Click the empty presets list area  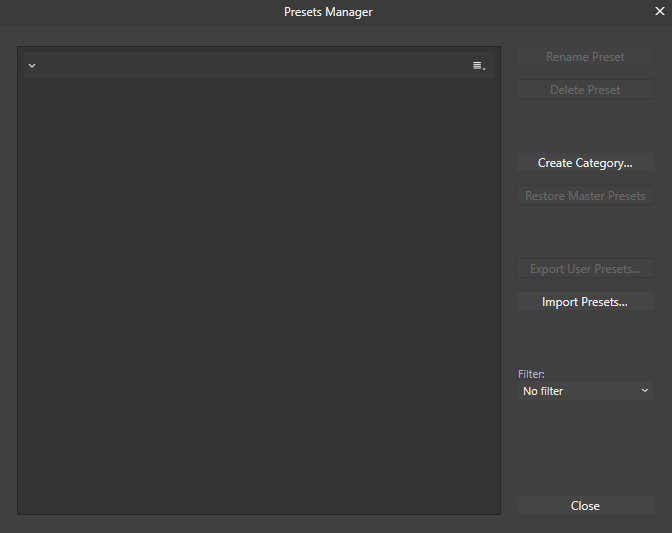click(258, 290)
